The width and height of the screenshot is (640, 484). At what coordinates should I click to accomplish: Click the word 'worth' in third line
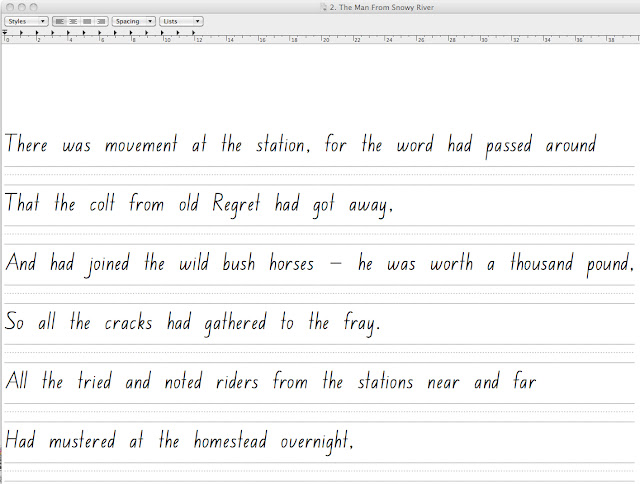click(451, 262)
